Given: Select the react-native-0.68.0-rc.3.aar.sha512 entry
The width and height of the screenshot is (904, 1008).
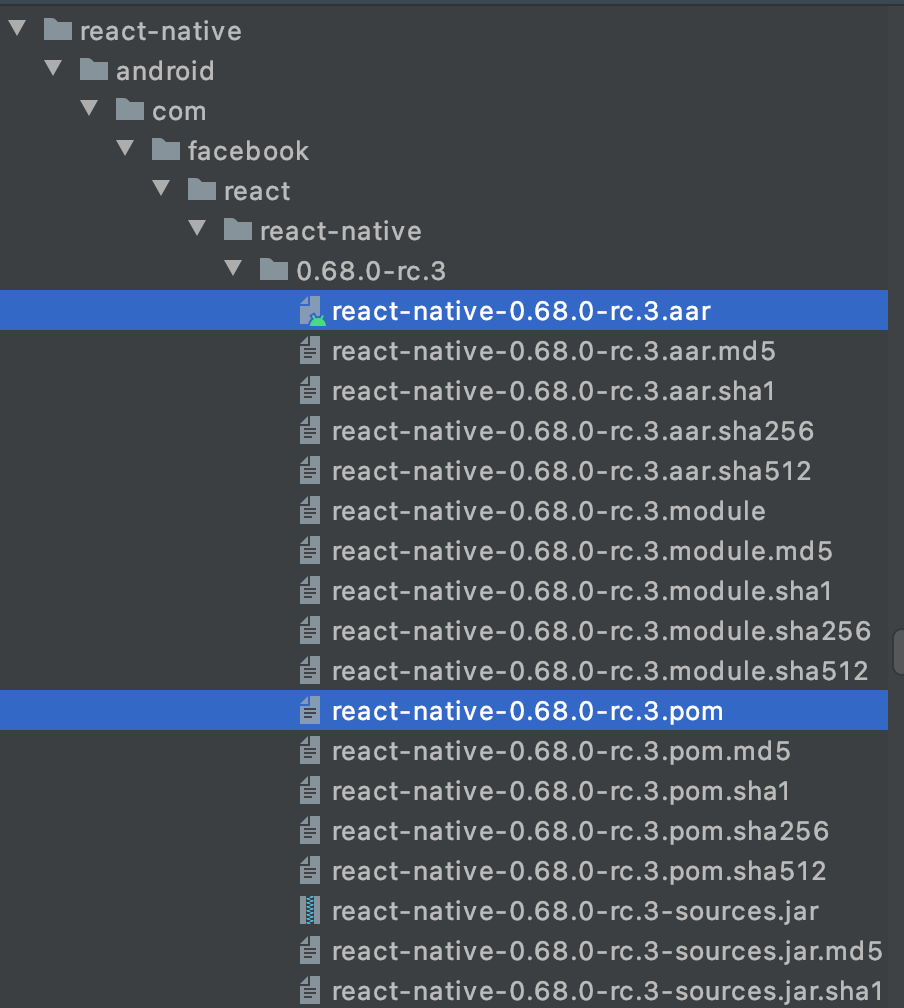Looking at the screenshot, I should point(571,471).
